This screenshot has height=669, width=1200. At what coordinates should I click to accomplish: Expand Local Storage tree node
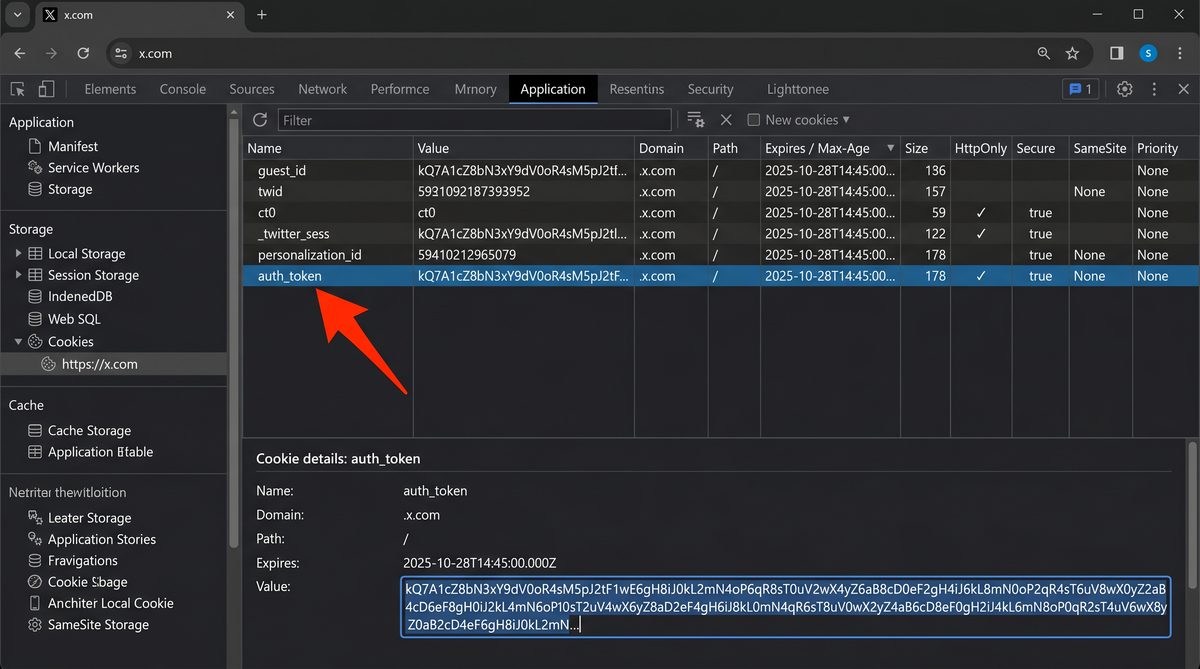click(x=18, y=254)
